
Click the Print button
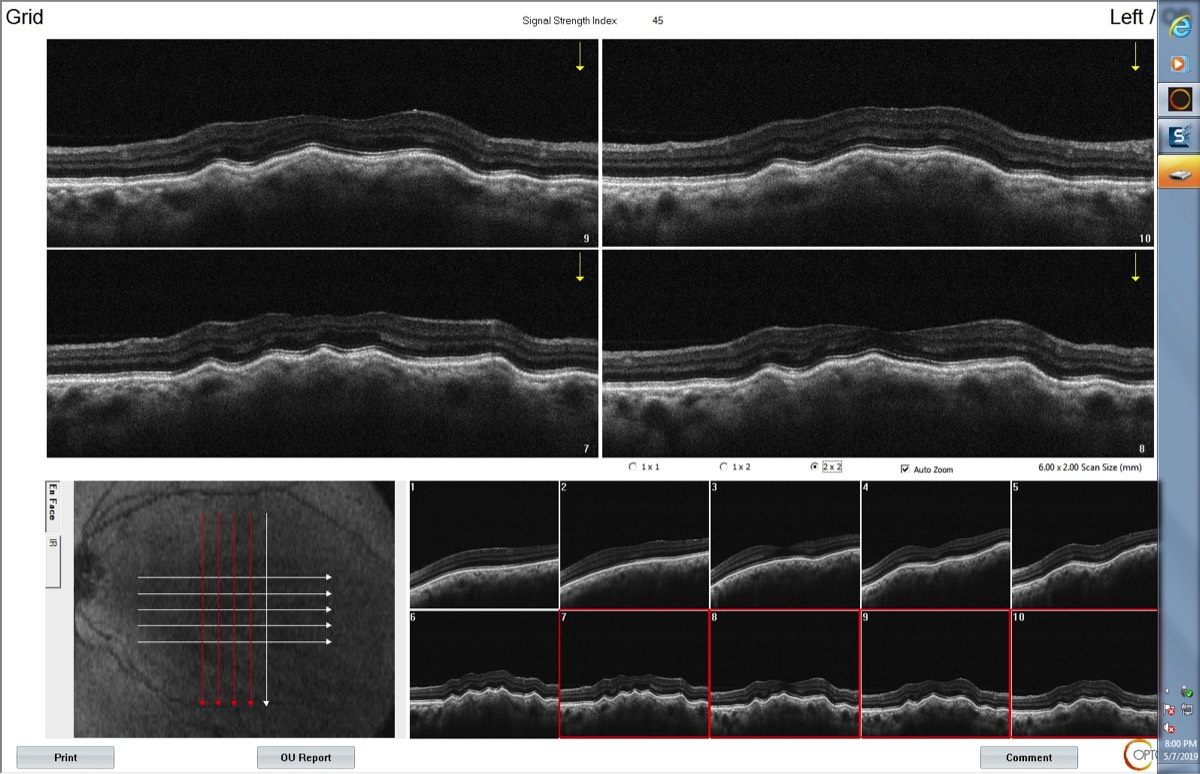tap(65, 757)
